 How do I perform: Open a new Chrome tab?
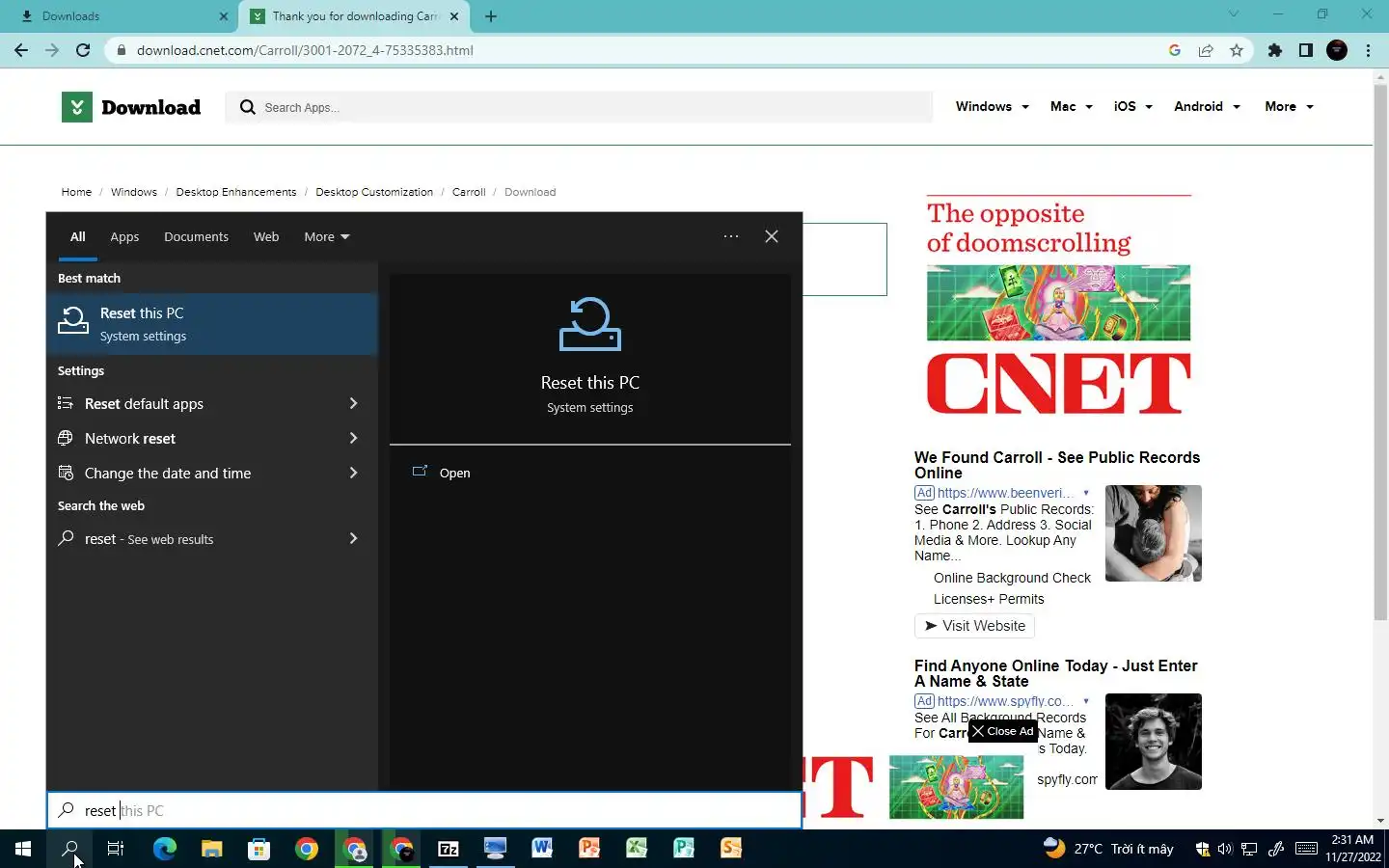(x=491, y=16)
